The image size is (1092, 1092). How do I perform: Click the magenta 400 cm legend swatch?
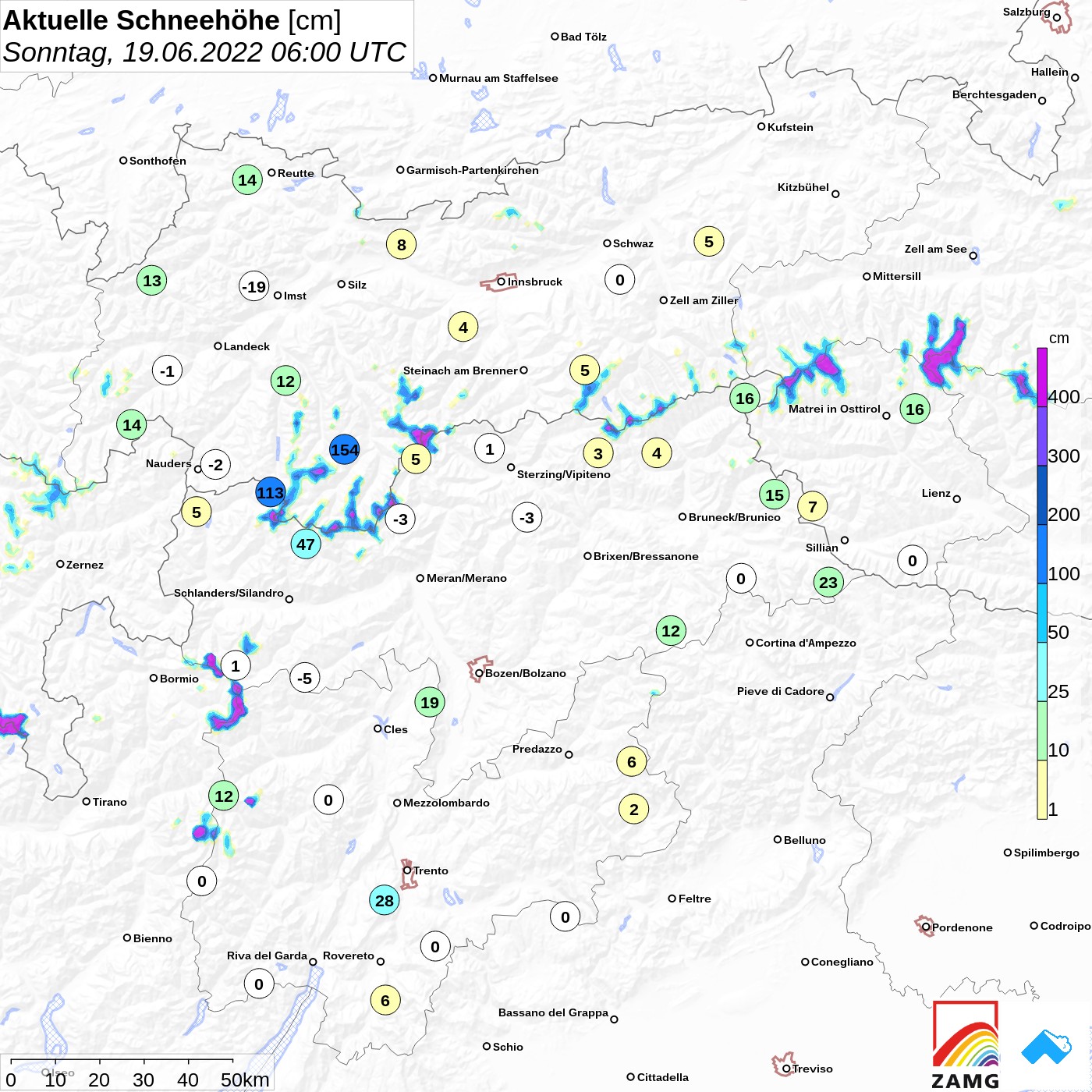coord(1042,378)
